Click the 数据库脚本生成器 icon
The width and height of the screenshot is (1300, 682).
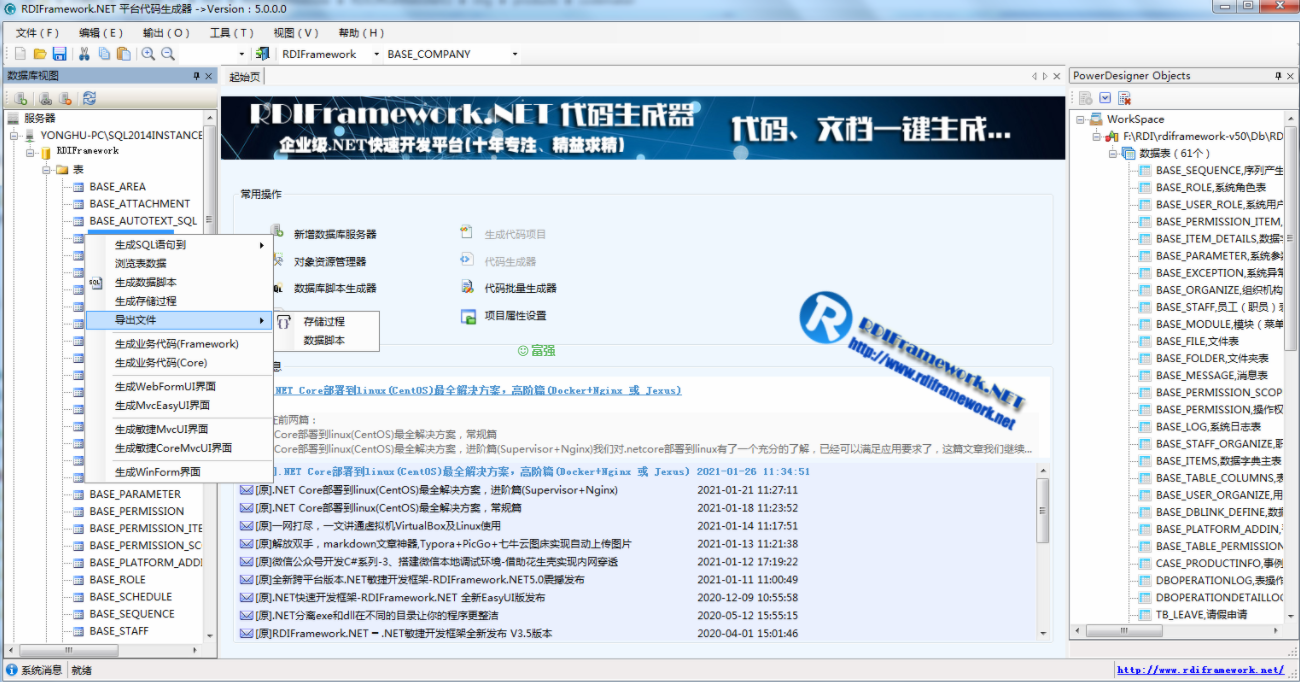point(277,287)
